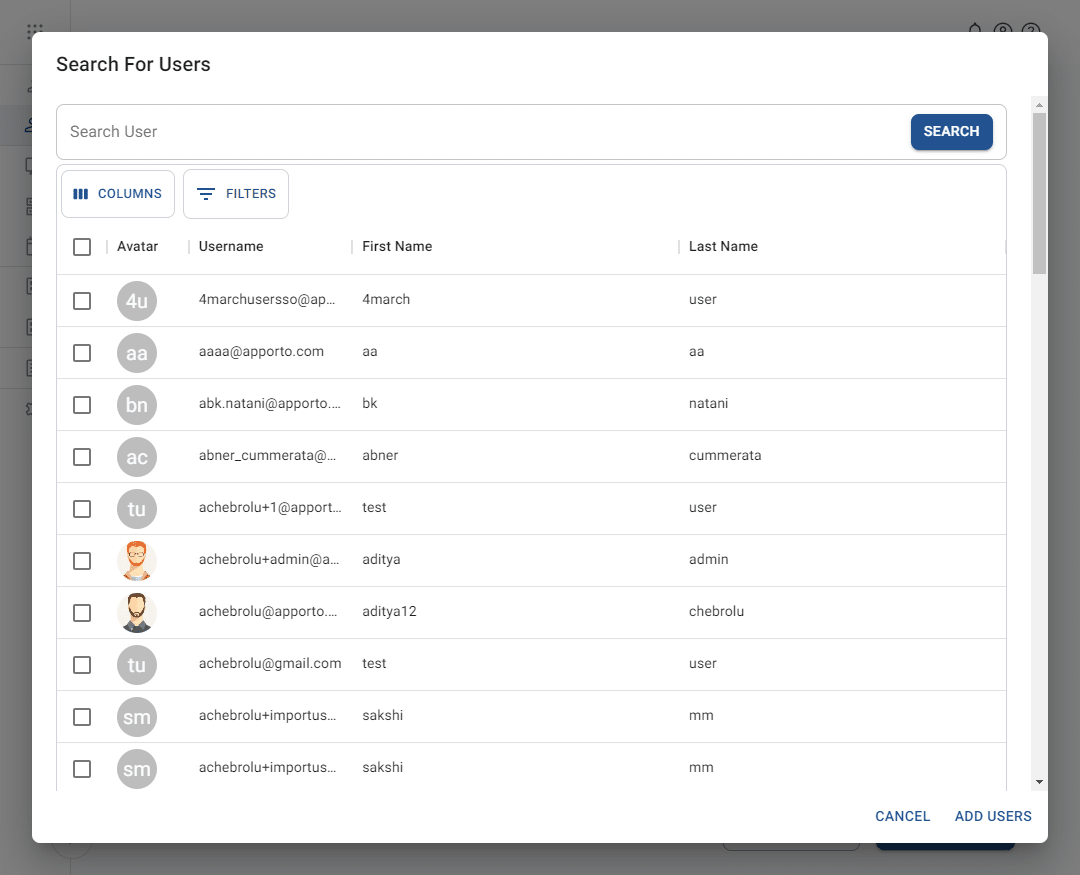This screenshot has height=875, width=1080.
Task: Check the box for aaaa@apporto.com
Action: [x=82, y=352]
